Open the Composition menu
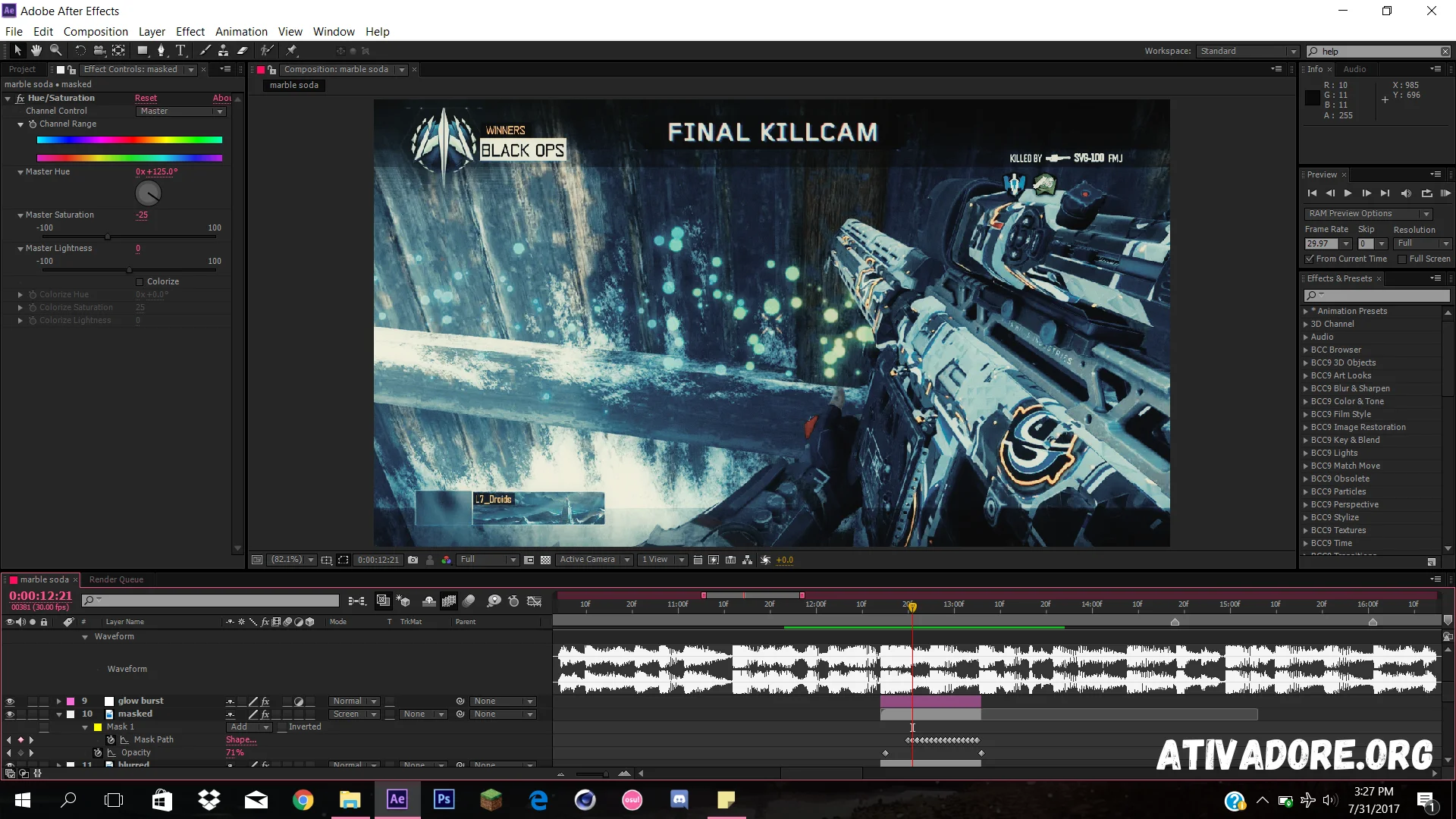Viewport: 1456px width, 819px height. [x=96, y=31]
